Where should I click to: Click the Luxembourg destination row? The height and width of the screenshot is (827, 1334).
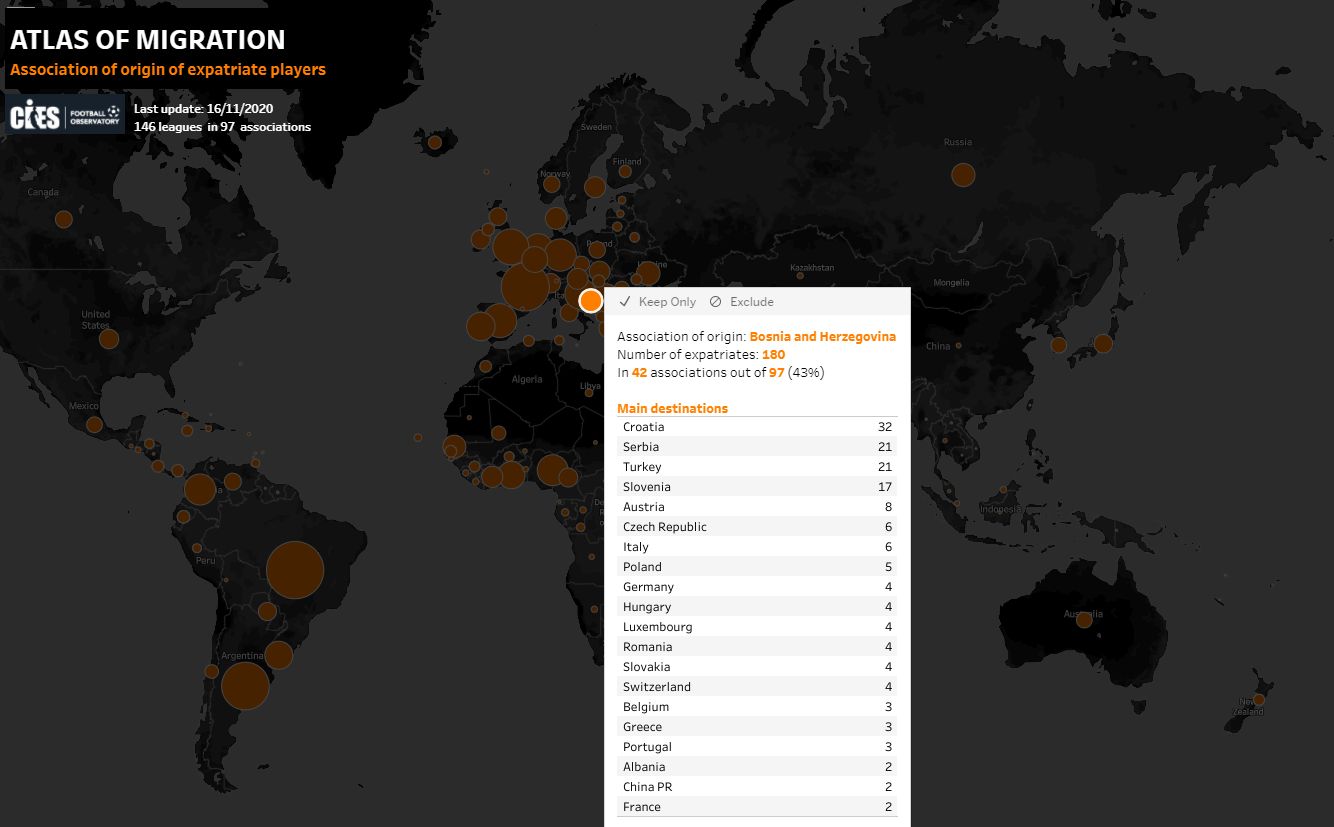point(756,627)
